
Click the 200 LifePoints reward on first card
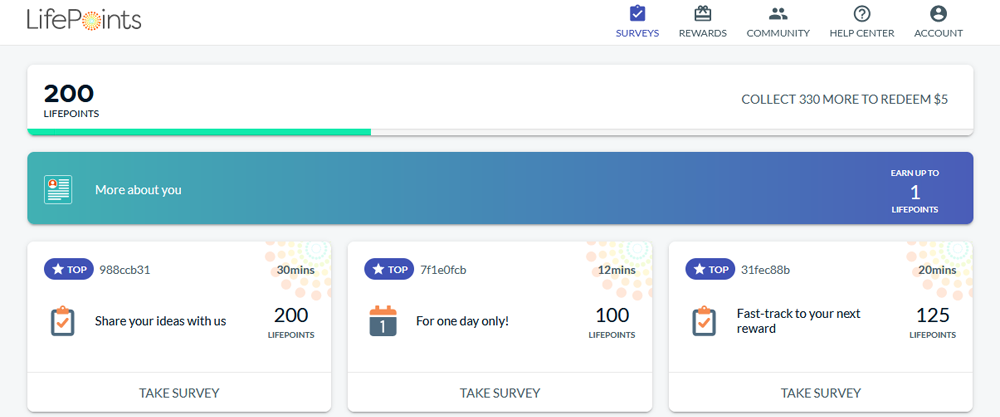291,322
